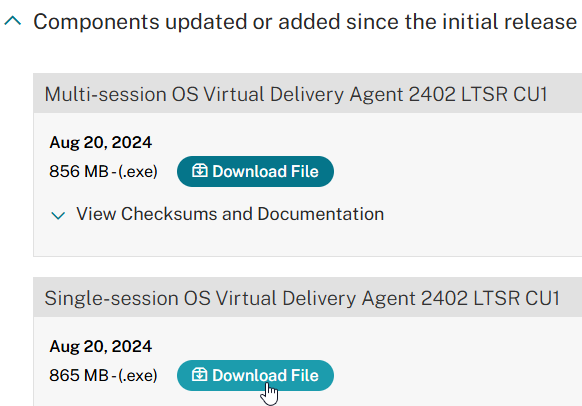This screenshot has height=406, width=582.
Task: Click the 2402 LTSR CU1 text in the Multi-session title
Action: [478, 94]
